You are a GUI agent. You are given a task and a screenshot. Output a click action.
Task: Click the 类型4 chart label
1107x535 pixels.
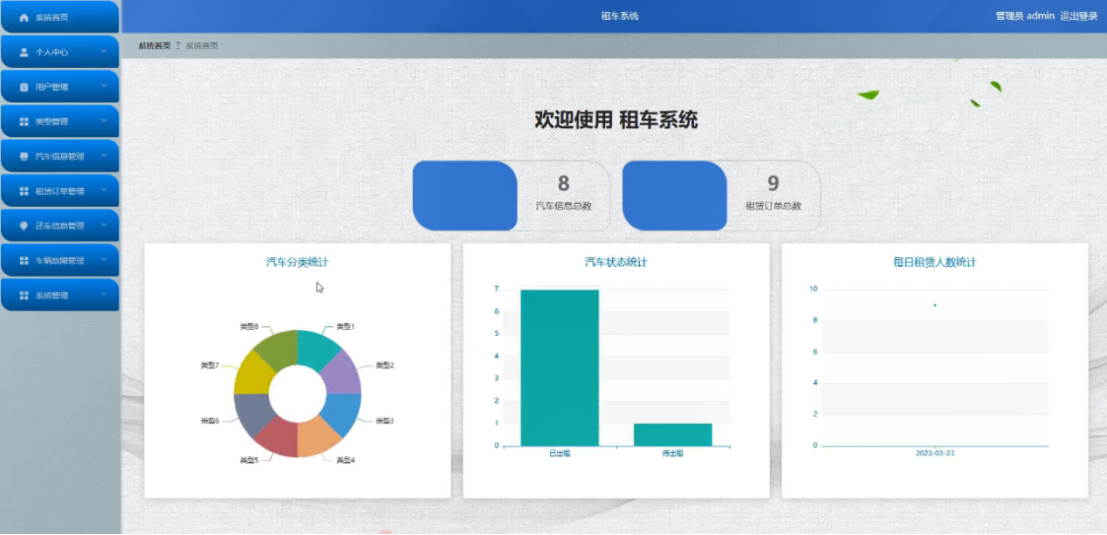(x=345, y=460)
